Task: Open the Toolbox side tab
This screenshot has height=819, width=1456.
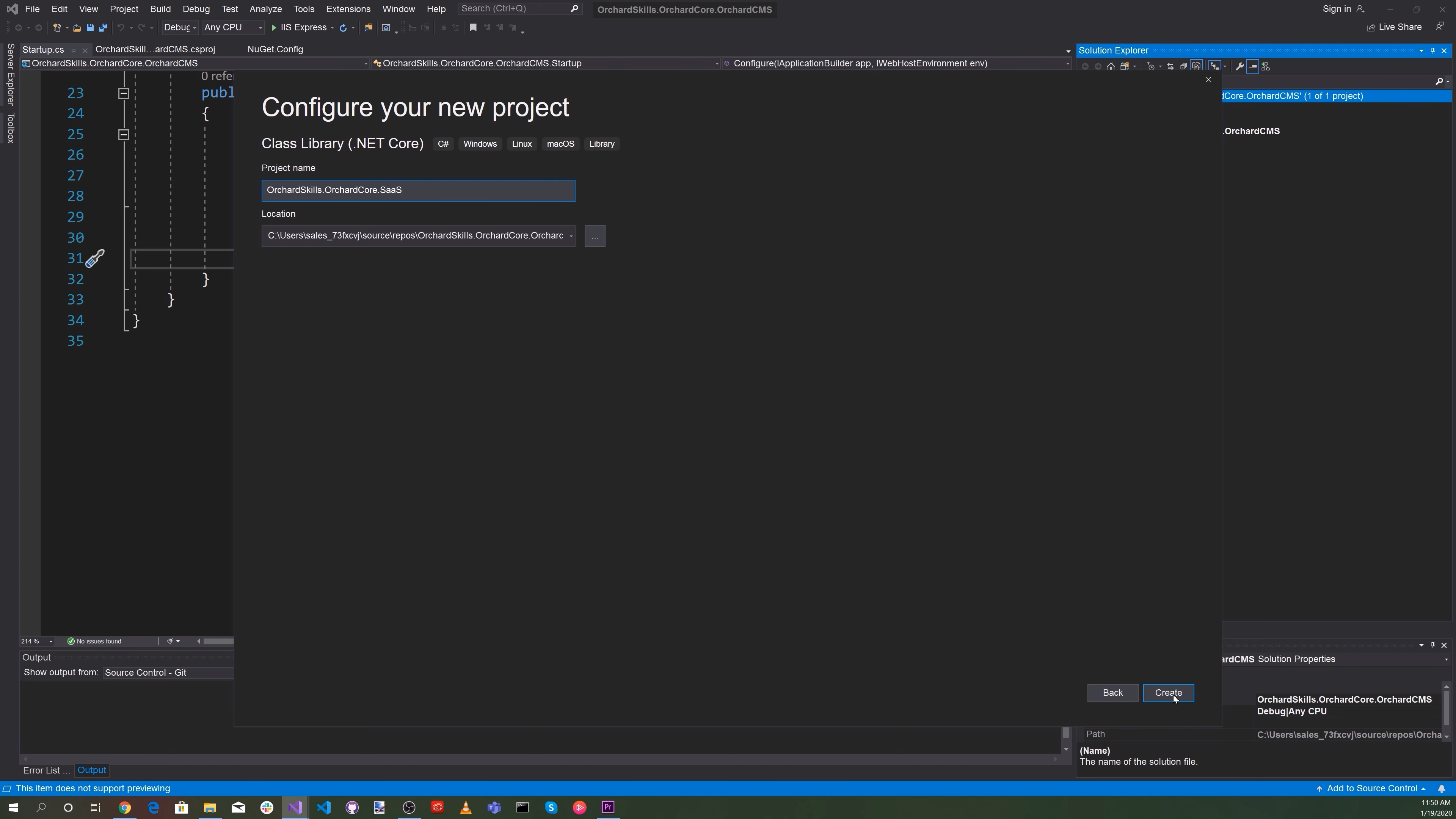Action: [x=10, y=128]
